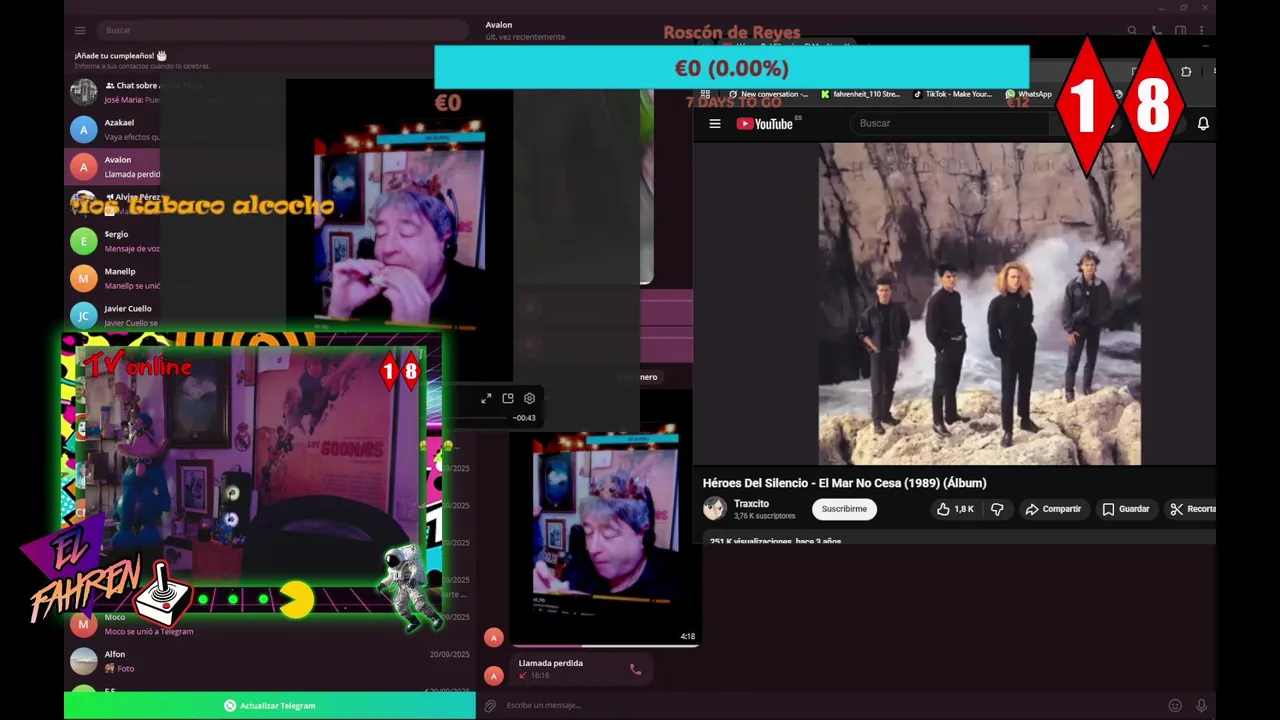This screenshot has height=720, width=1280.
Task: Like the video with 1,8 K likes
Action: 954,509
